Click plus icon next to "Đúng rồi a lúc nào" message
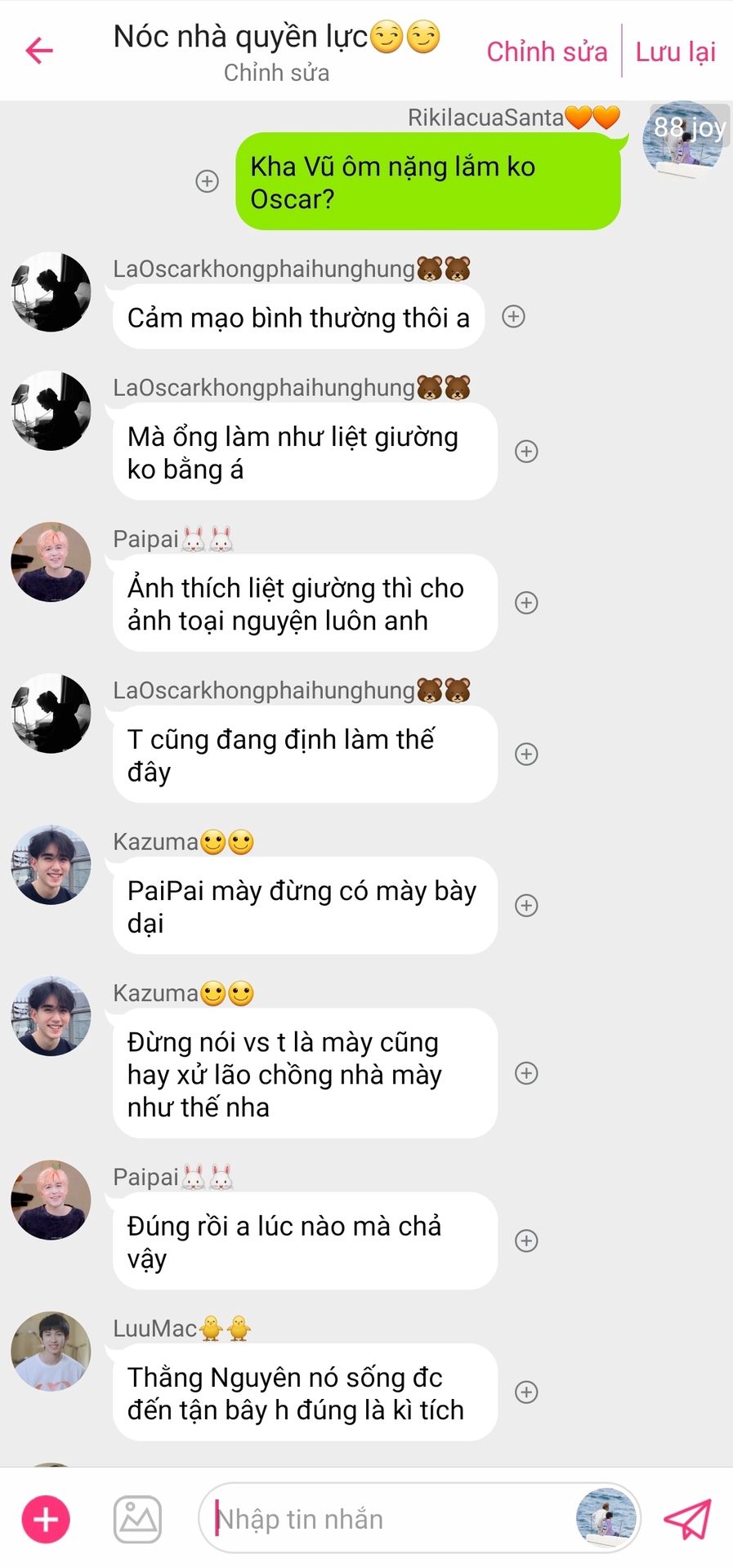This screenshot has height=1568, width=733. (x=526, y=1241)
